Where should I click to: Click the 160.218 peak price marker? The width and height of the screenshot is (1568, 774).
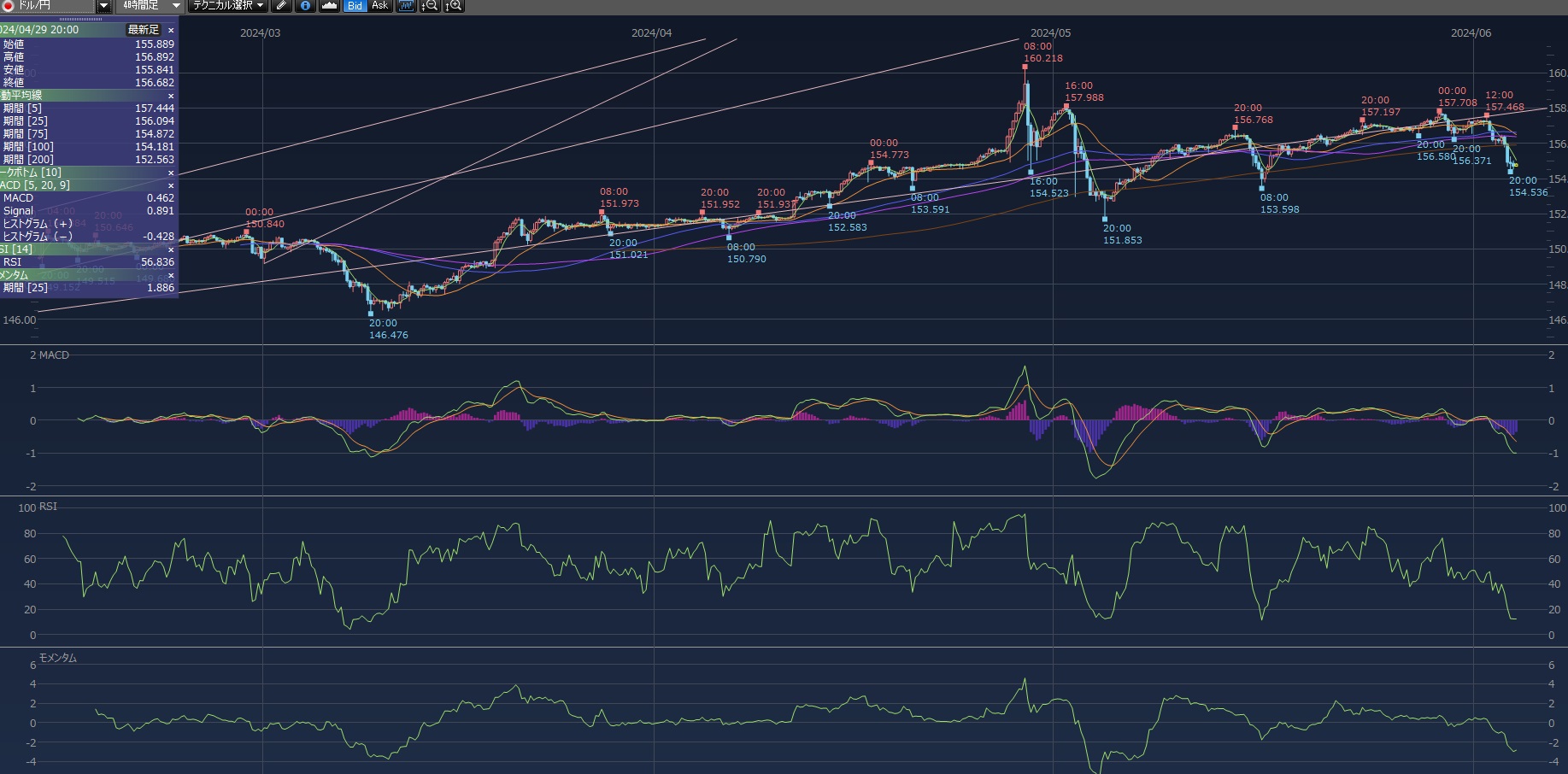pyautogui.click(x=1025, y=65)
